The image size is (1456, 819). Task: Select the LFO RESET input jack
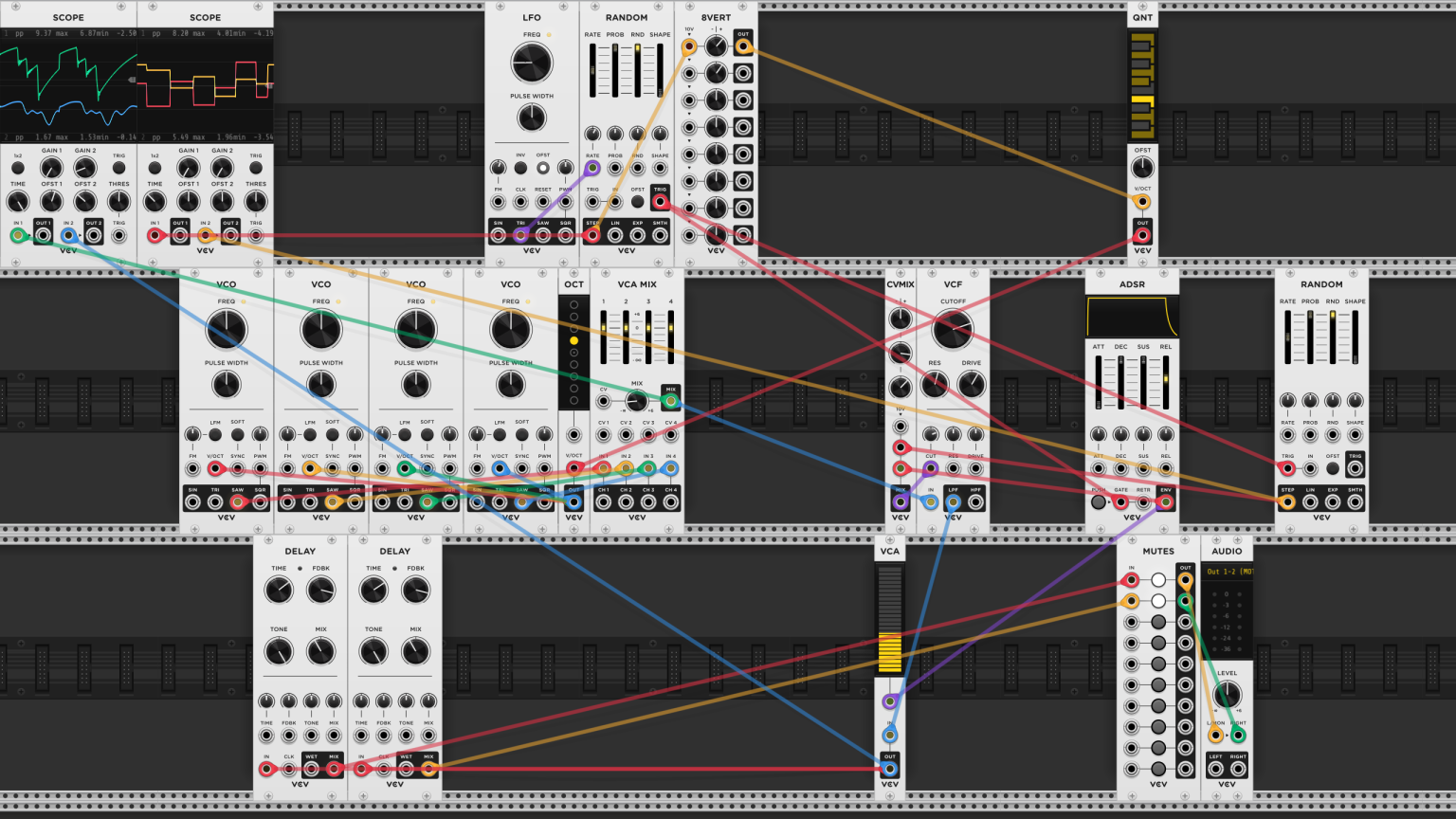543,201
